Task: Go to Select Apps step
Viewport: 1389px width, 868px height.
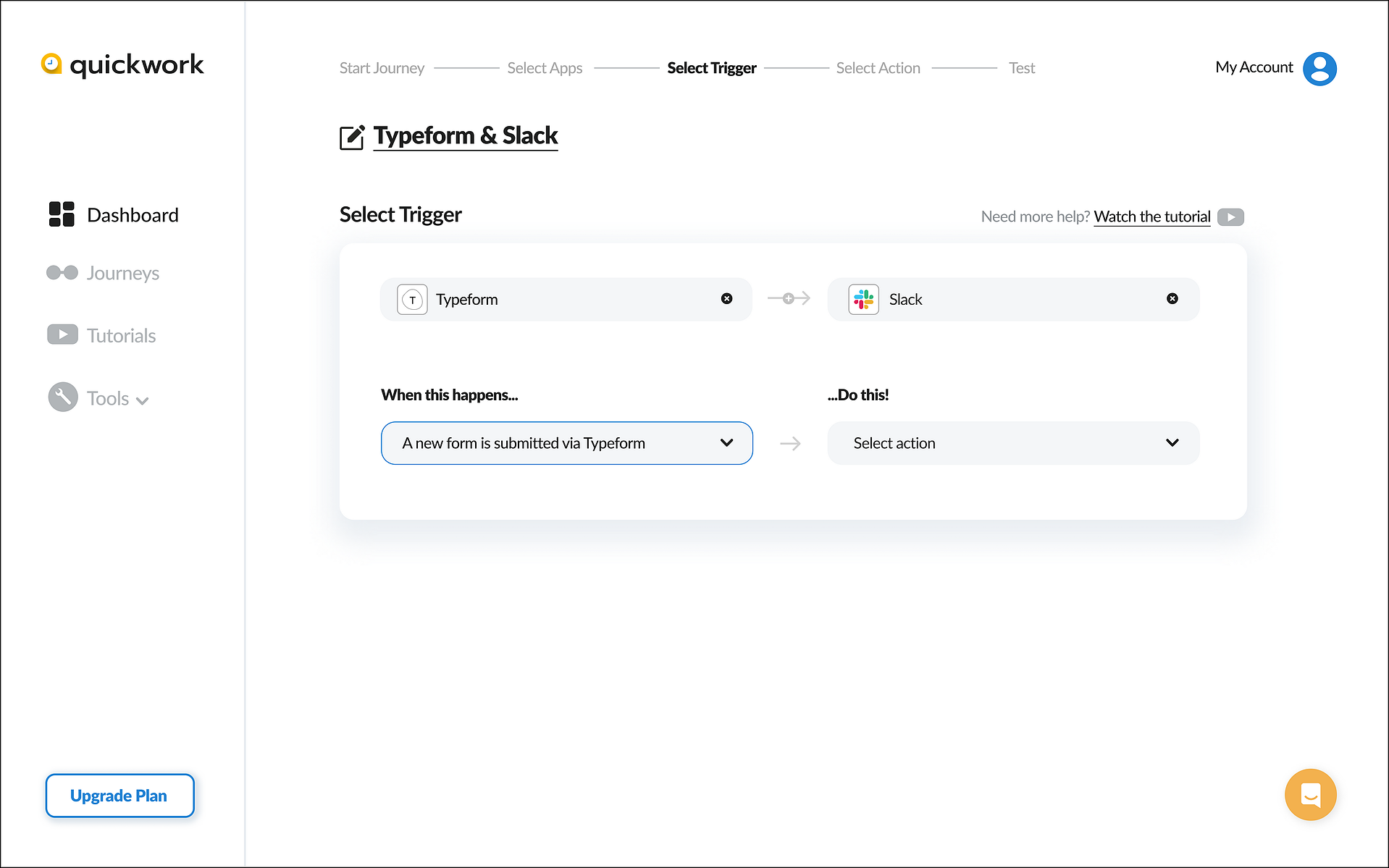Action: (x=545, y=68)
